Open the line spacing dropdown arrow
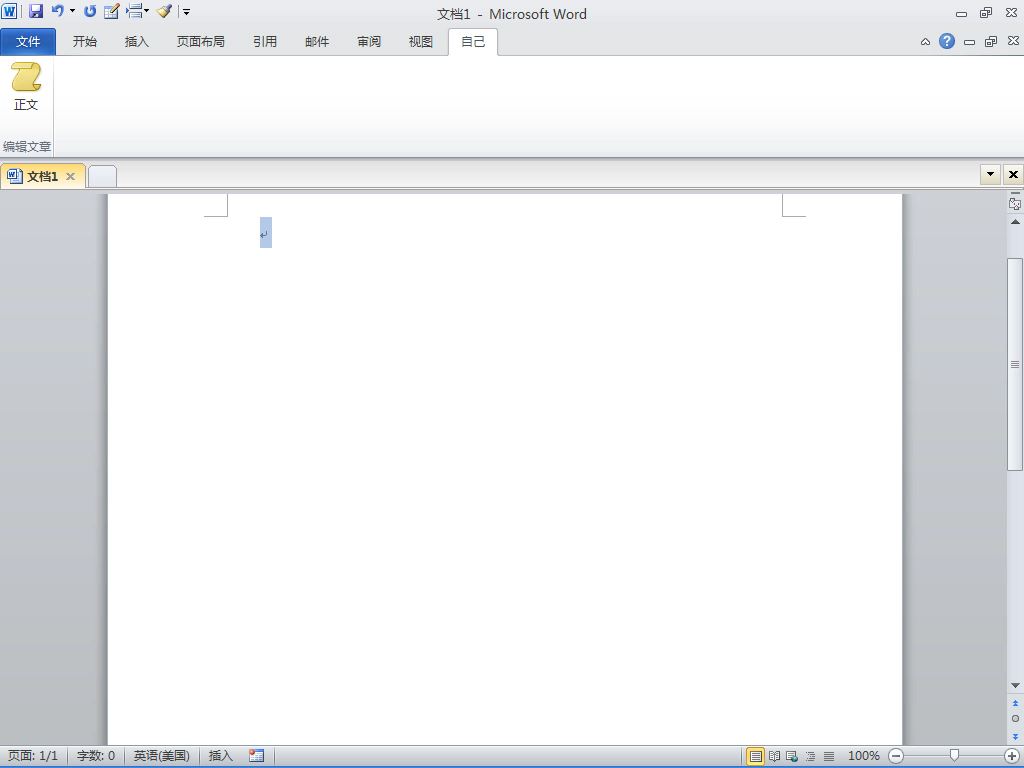 (146, 11)
